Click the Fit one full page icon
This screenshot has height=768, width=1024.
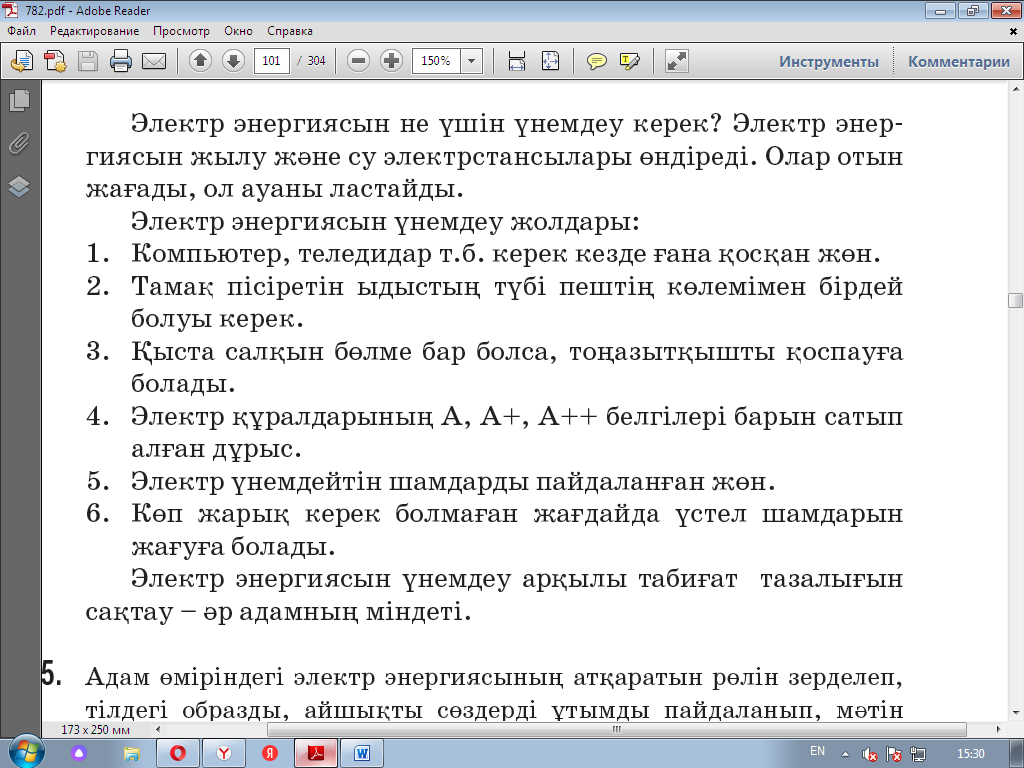pyautogui.click(x=551, y=61)
